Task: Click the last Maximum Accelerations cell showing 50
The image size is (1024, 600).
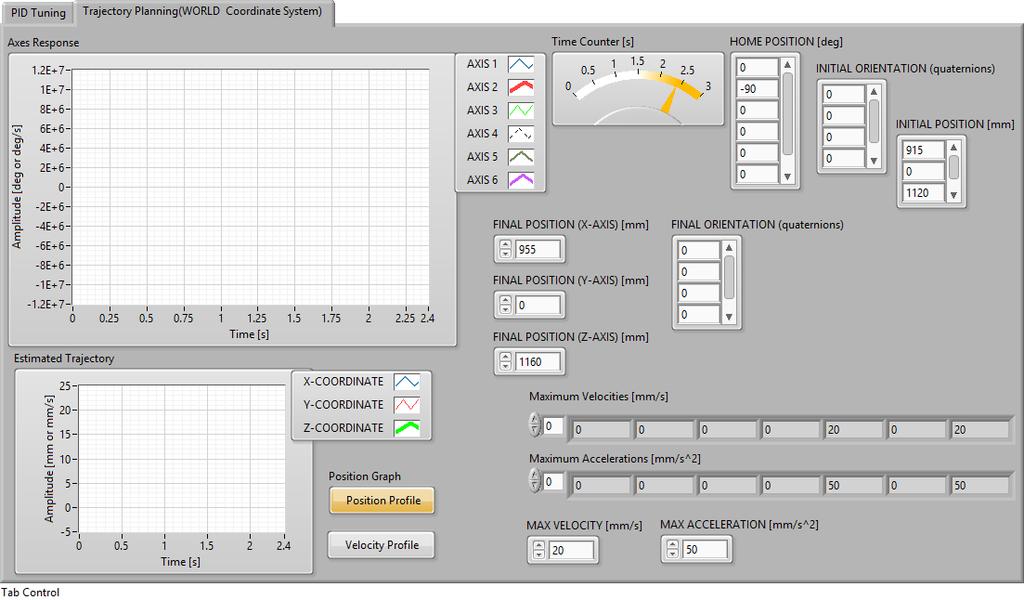Action: tap(980, 485)
